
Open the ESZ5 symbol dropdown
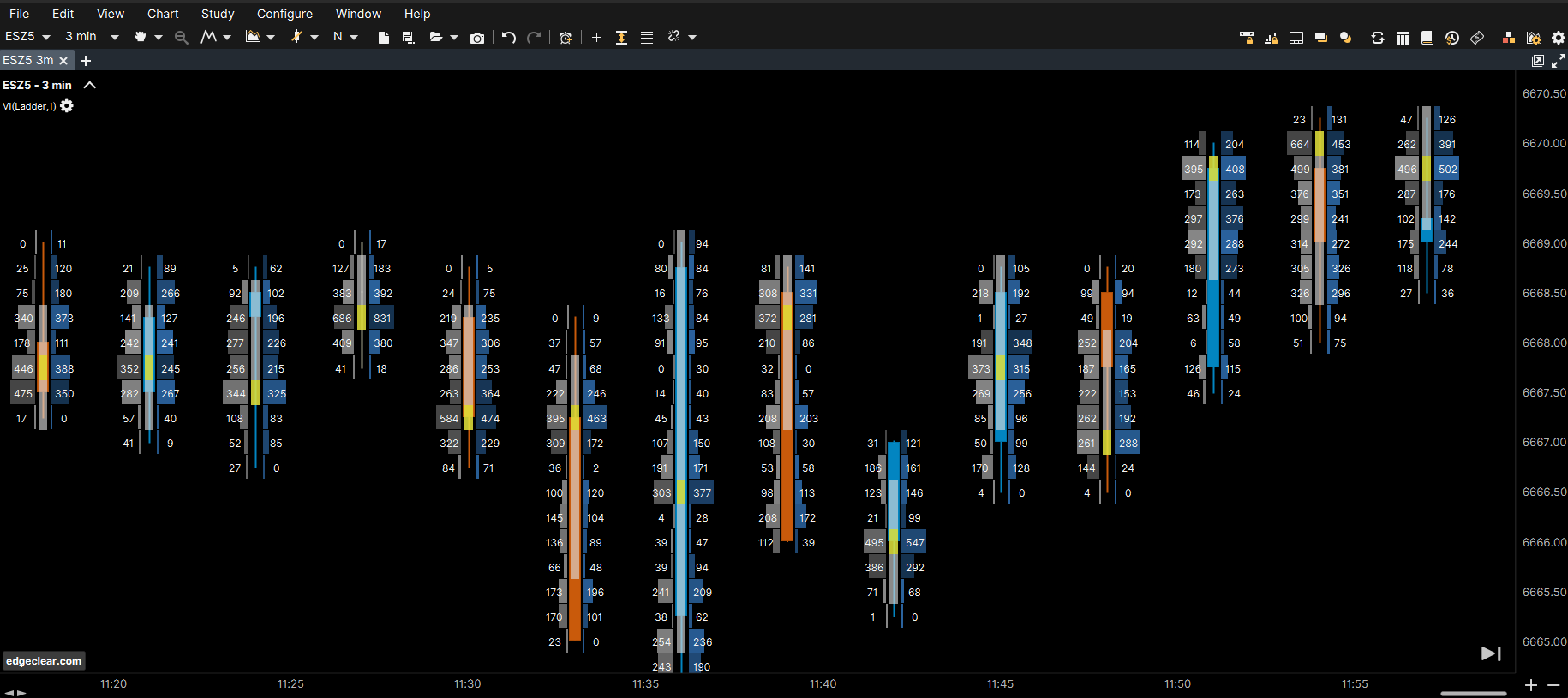27,37
